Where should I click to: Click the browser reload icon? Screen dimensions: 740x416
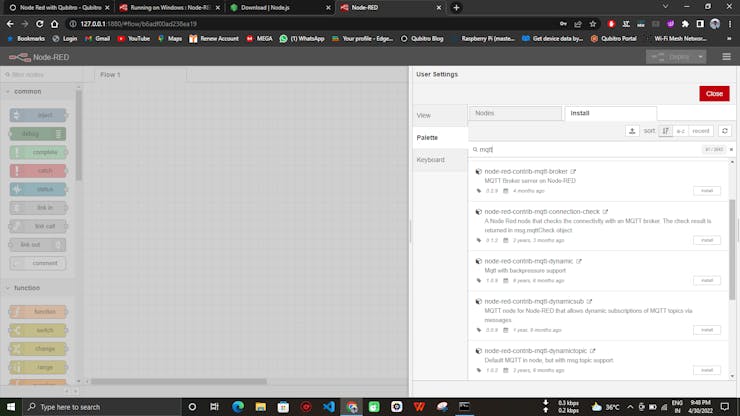(x=39, y=23)
